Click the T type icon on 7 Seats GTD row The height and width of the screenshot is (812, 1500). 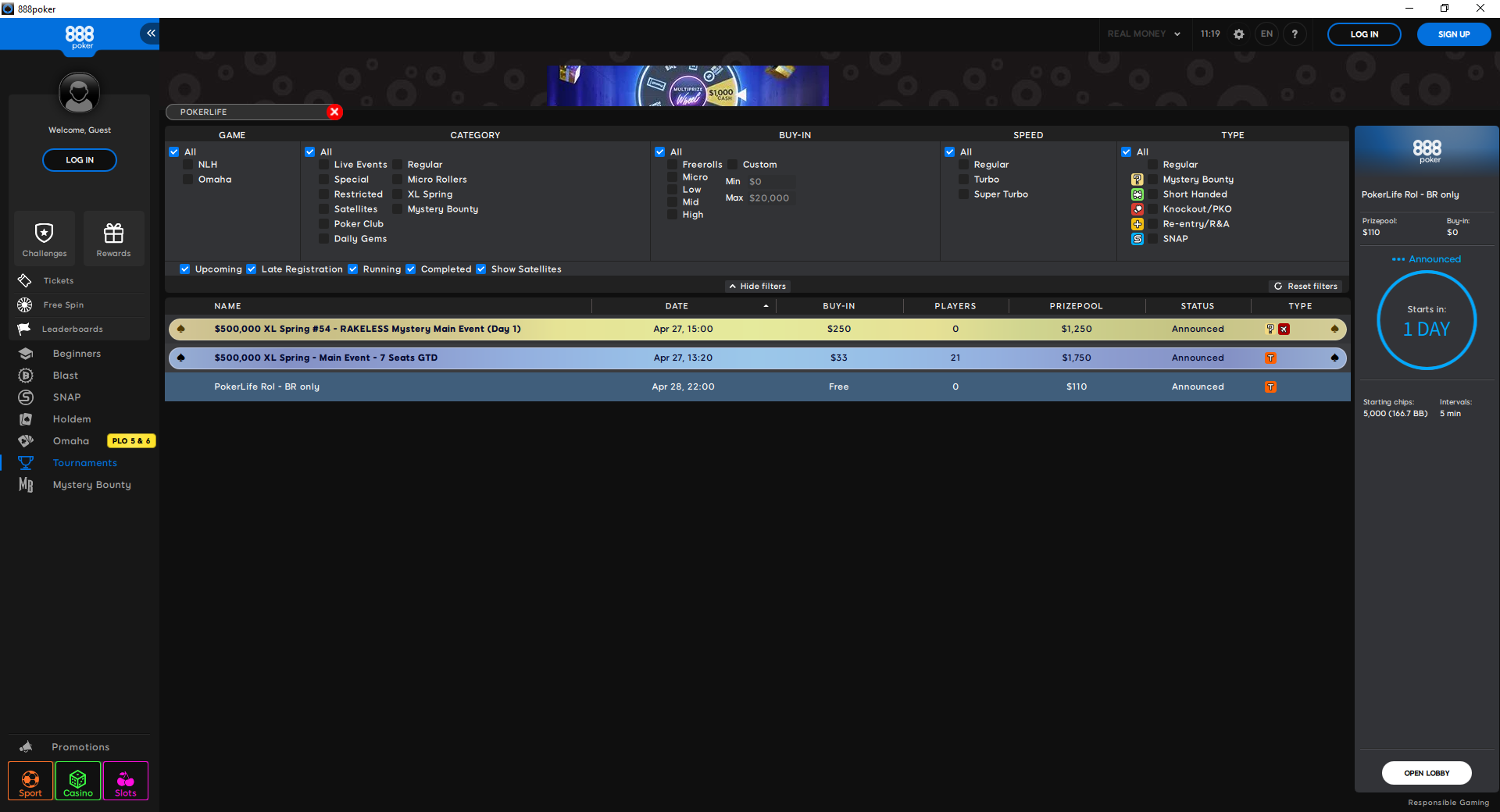[1271, 358]
